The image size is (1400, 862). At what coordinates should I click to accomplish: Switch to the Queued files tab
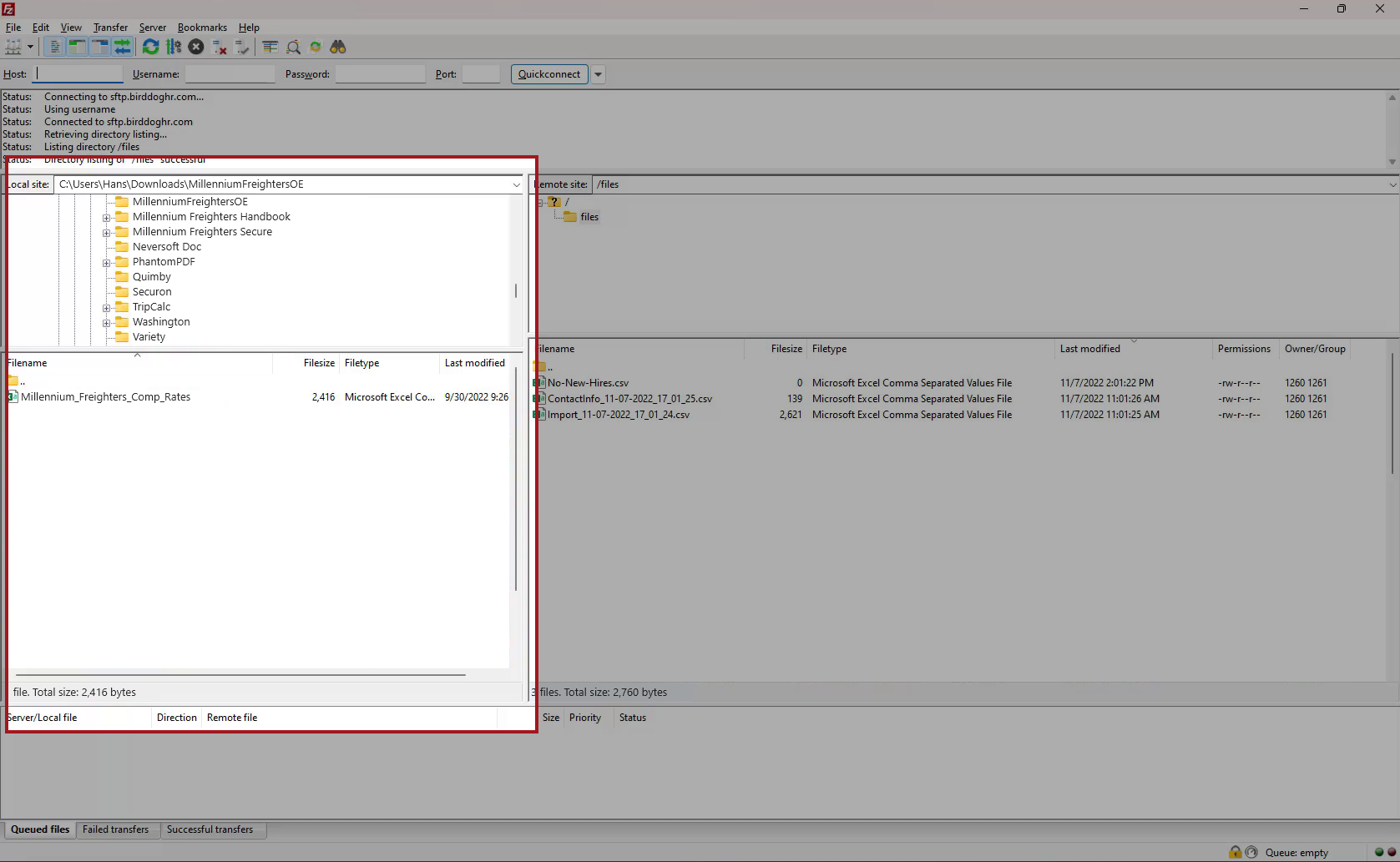point(40,829)
